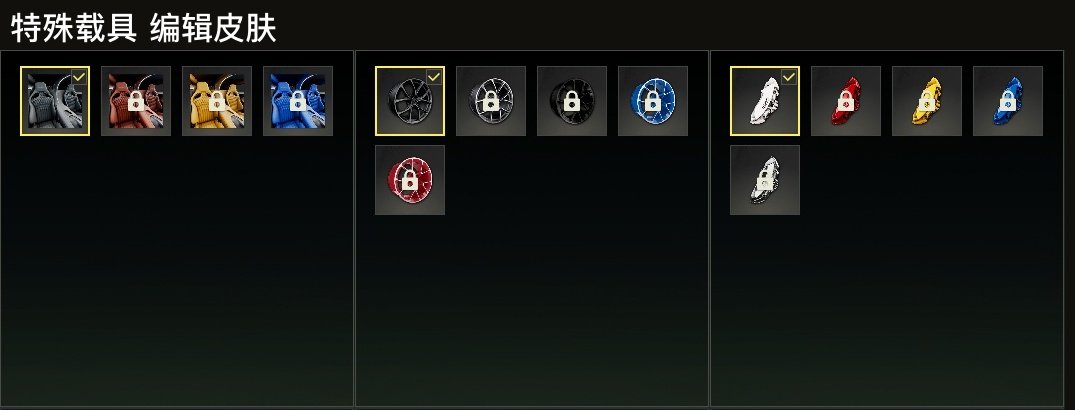The height and width of the screenshot is (410, 1075).
Task: Select the locked blue brake caliper
Action: [1008, 101]
